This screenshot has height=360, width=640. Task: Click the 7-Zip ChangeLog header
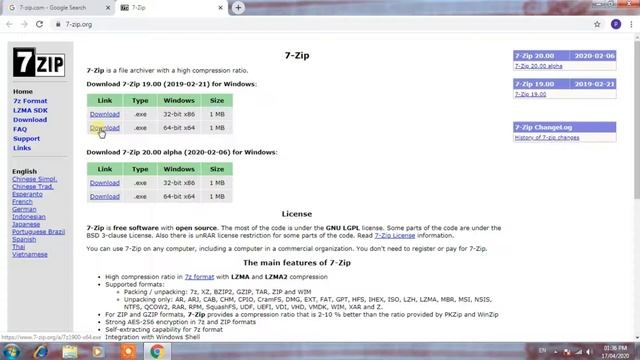pyautogui.click(x=564, y=127)
